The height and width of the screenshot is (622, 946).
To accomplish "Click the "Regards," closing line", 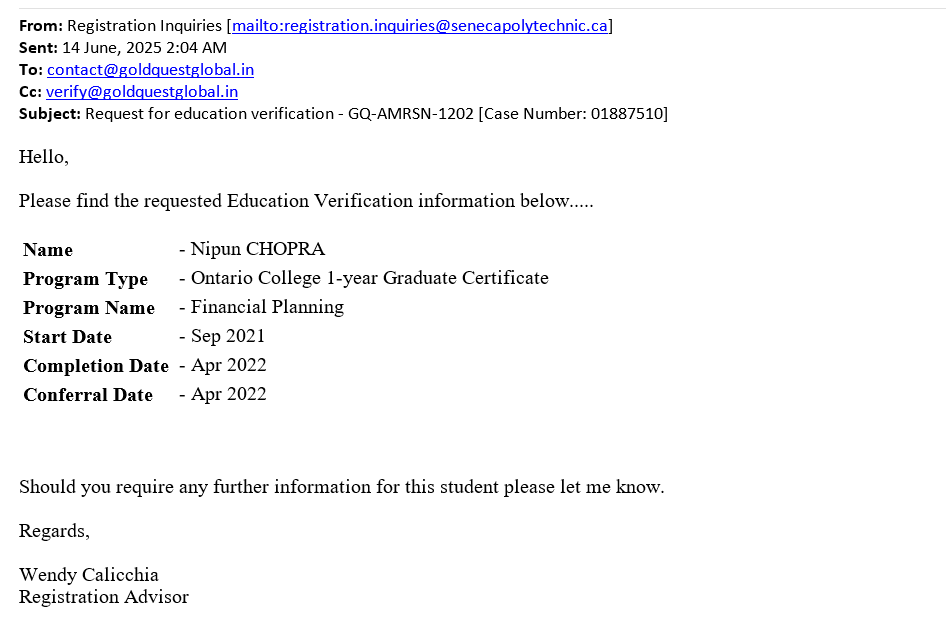I will point(54,531).
